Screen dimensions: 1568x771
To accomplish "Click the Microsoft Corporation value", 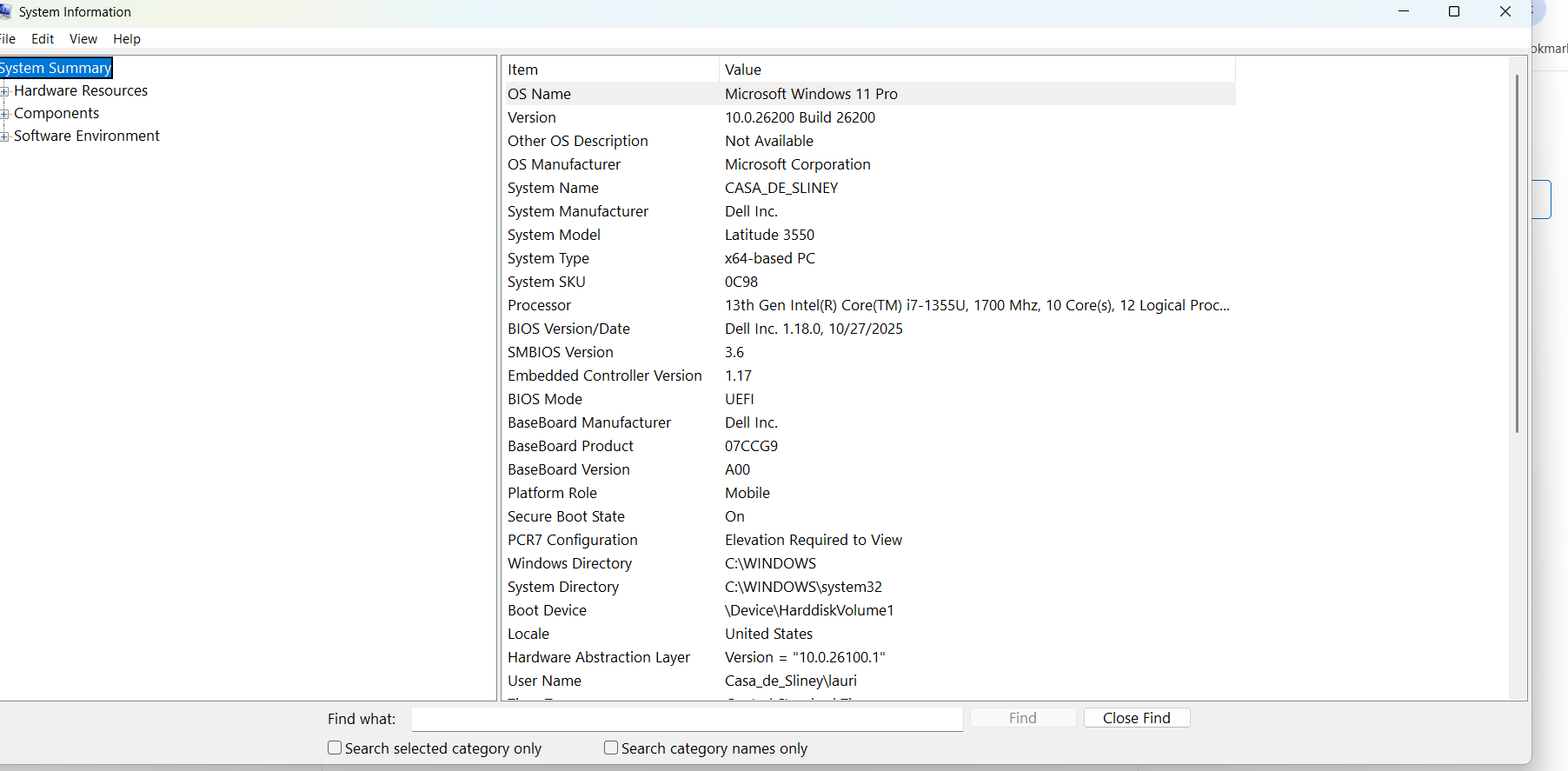I will [x=798, y=164].
